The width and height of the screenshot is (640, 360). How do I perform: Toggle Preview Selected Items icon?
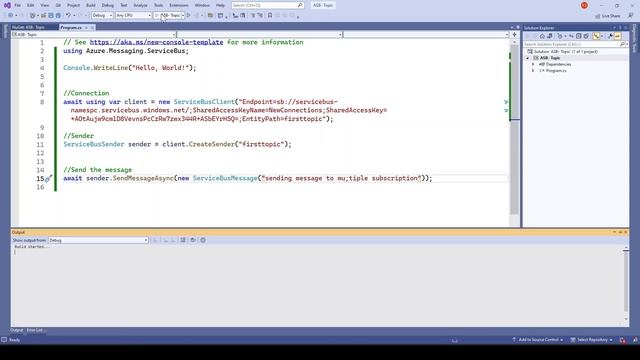tap(618, 36)
